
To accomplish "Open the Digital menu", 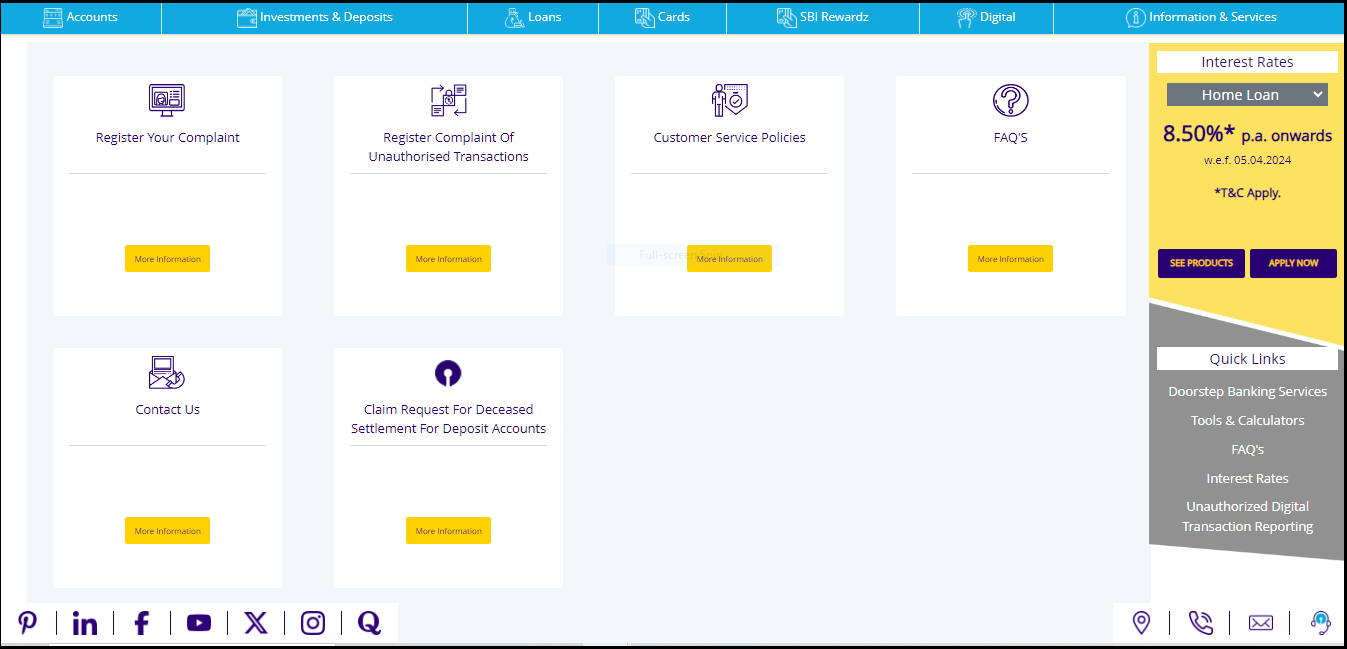I will click(x=986, y=17).
